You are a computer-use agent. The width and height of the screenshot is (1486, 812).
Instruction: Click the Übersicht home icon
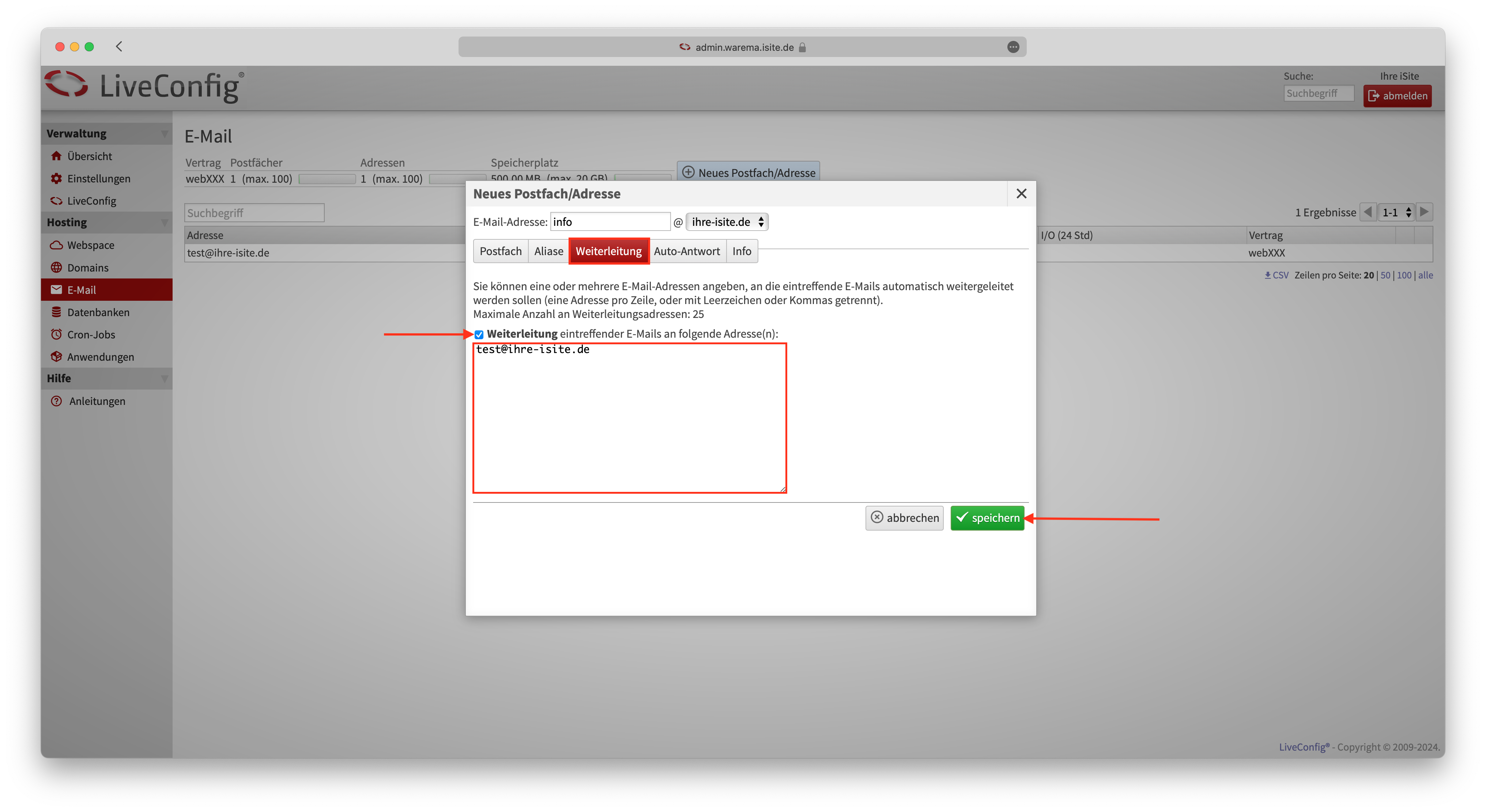point(56,156)
